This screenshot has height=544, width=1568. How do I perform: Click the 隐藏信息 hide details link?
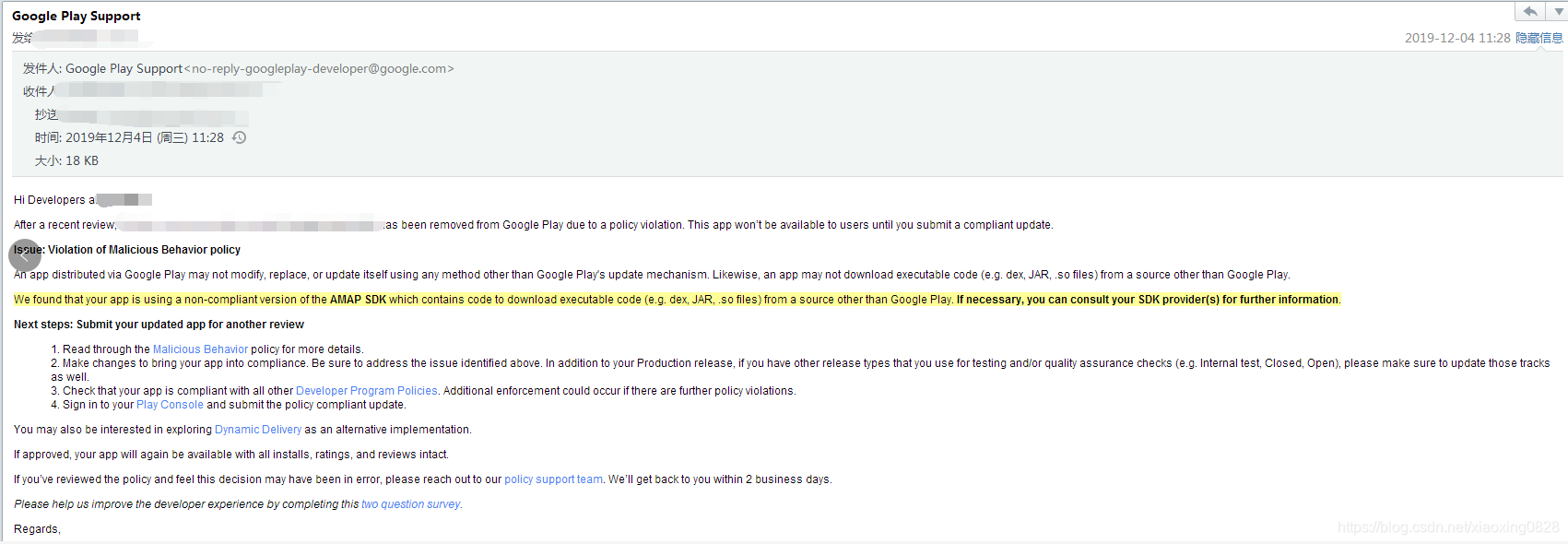(1539, 38)
